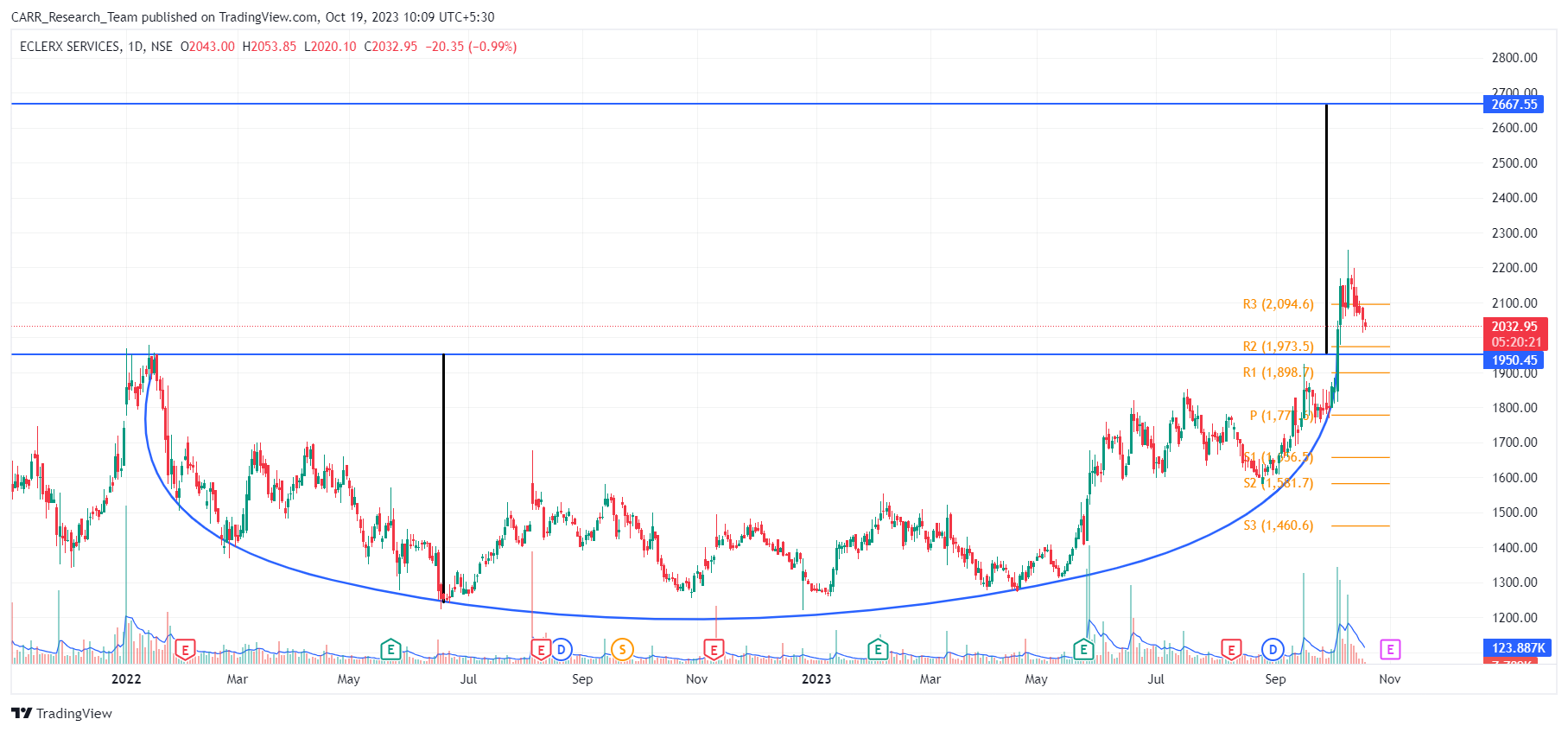Screen dimensions: 1568x732
Task: Click the NSE exchange label
Action: 162,47
